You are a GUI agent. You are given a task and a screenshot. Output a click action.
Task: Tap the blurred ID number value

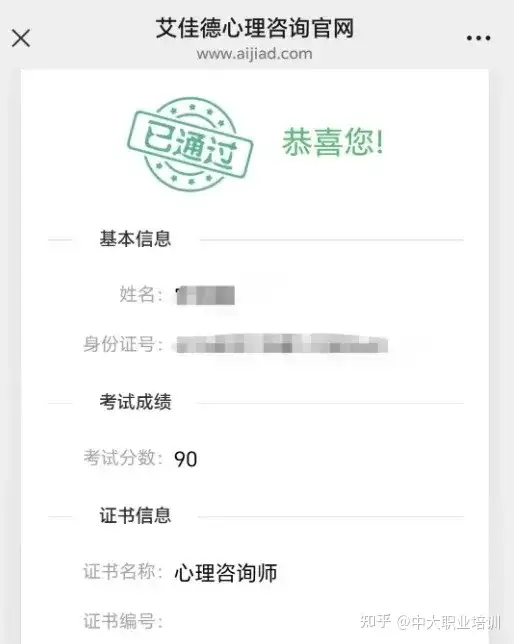click(x=282, y=344)
